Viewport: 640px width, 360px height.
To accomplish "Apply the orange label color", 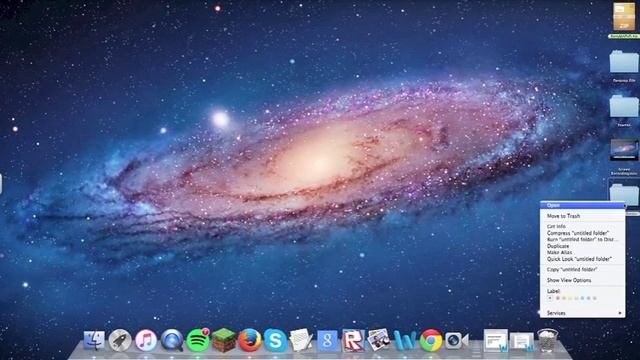I will [x=564, y=298].
